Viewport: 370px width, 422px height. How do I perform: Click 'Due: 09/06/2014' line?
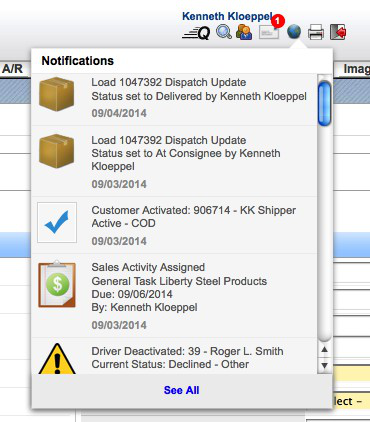pos(132,294)
